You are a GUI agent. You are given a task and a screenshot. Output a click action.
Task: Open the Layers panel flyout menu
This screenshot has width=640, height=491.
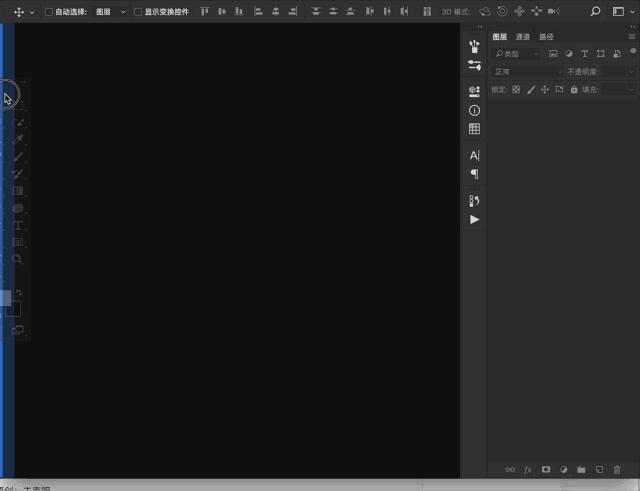(x=632, y=36)
